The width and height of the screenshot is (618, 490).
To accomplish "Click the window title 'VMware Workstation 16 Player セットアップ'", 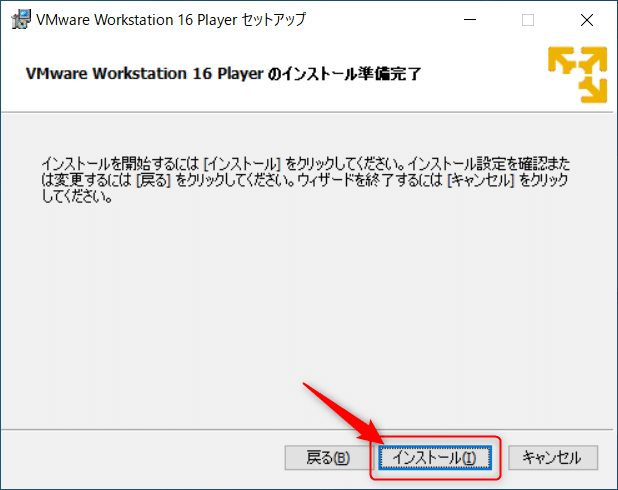I will point(171,19).
